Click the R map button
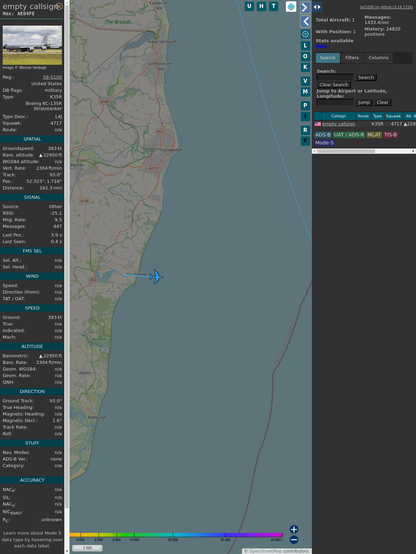Screen dimensions: 416x554 click(x=305, y=130)
